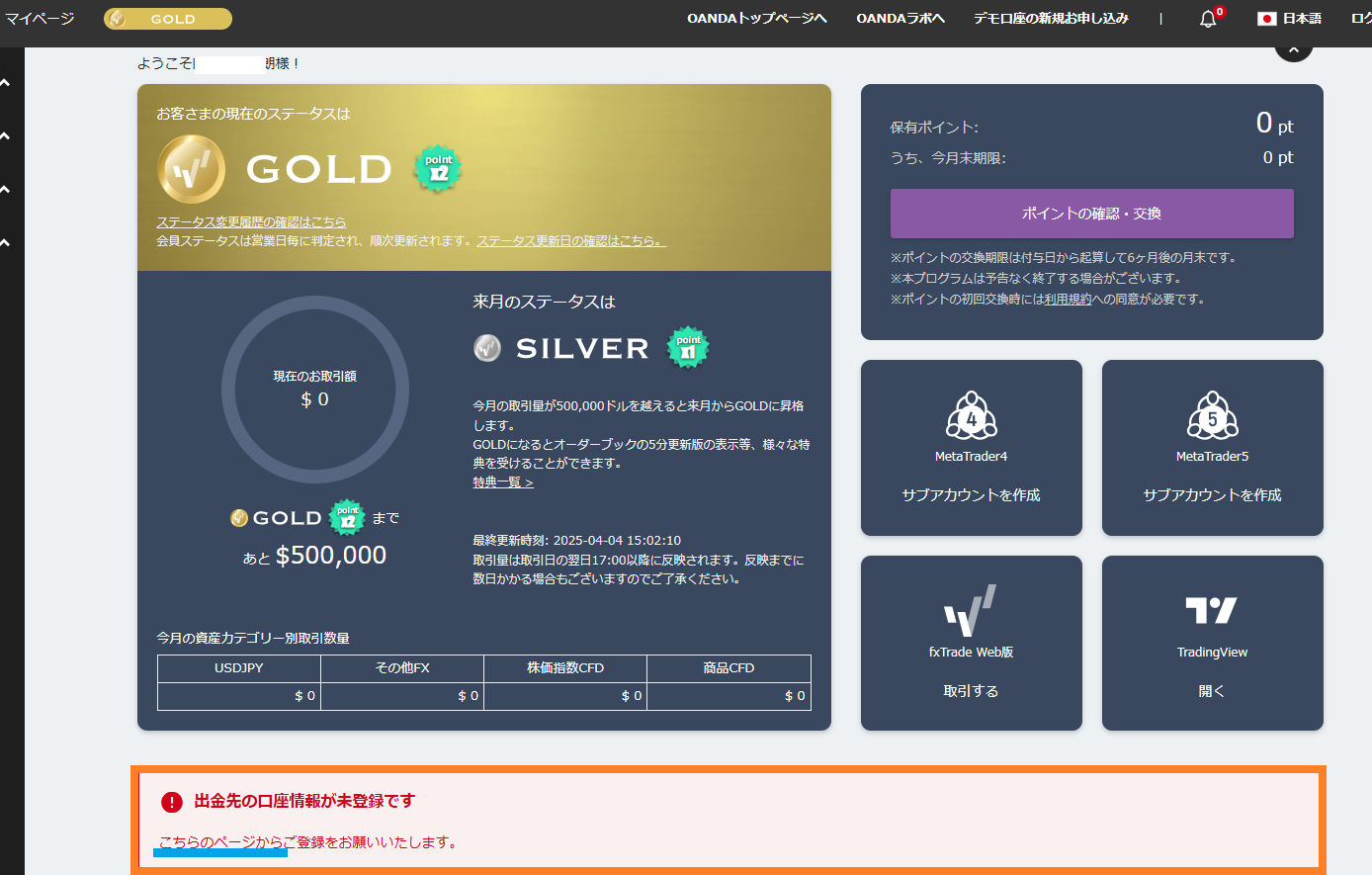Viewport: 1372px width, 875px height.
Task: Click the notification bell icon
Action: (1208, 19)
